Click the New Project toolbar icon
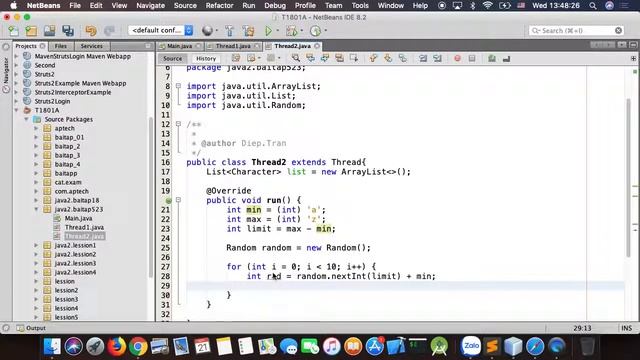The image size is (640, 360). 31,31
